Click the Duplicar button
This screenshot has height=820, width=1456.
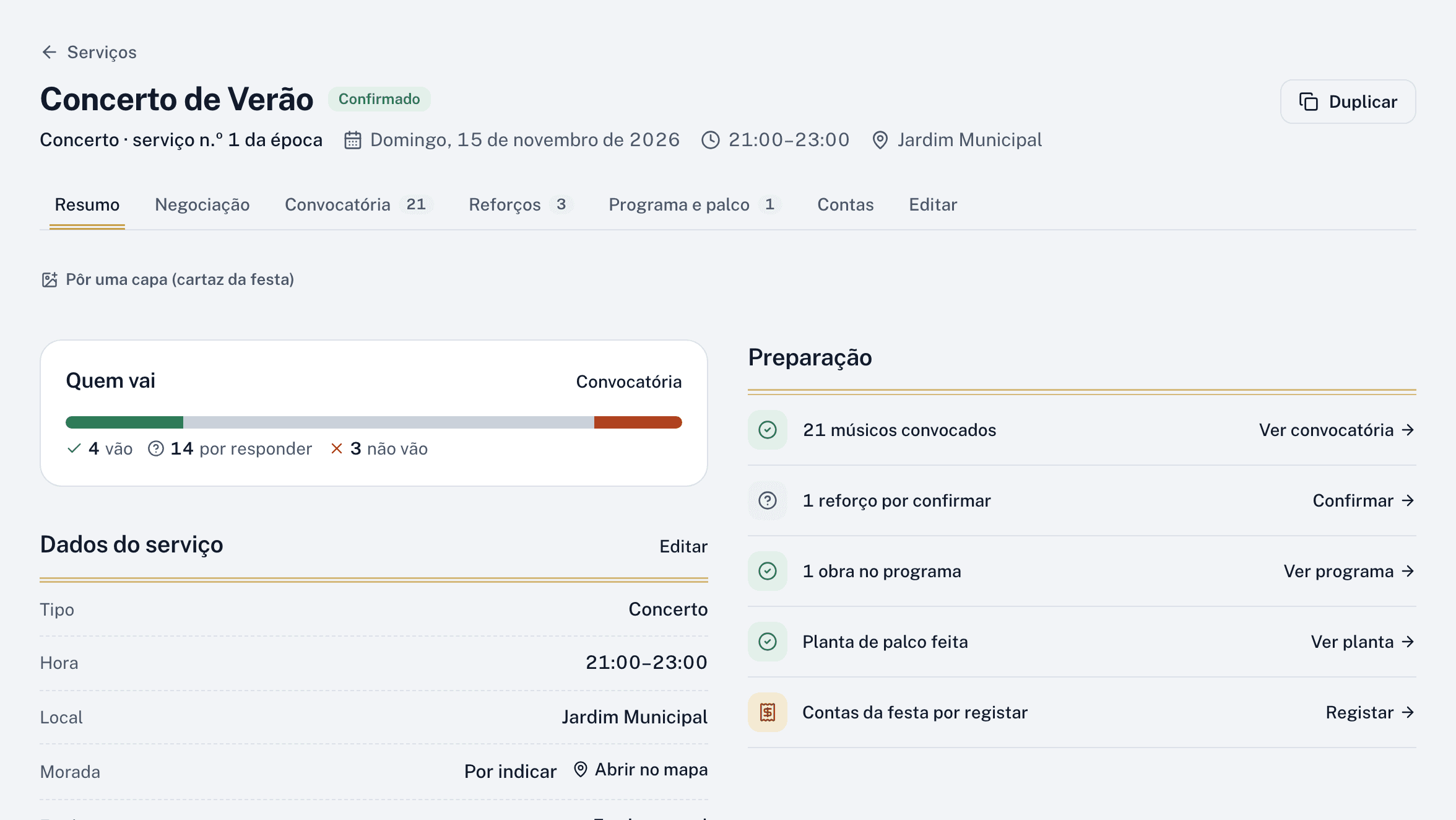(1348, 102)
